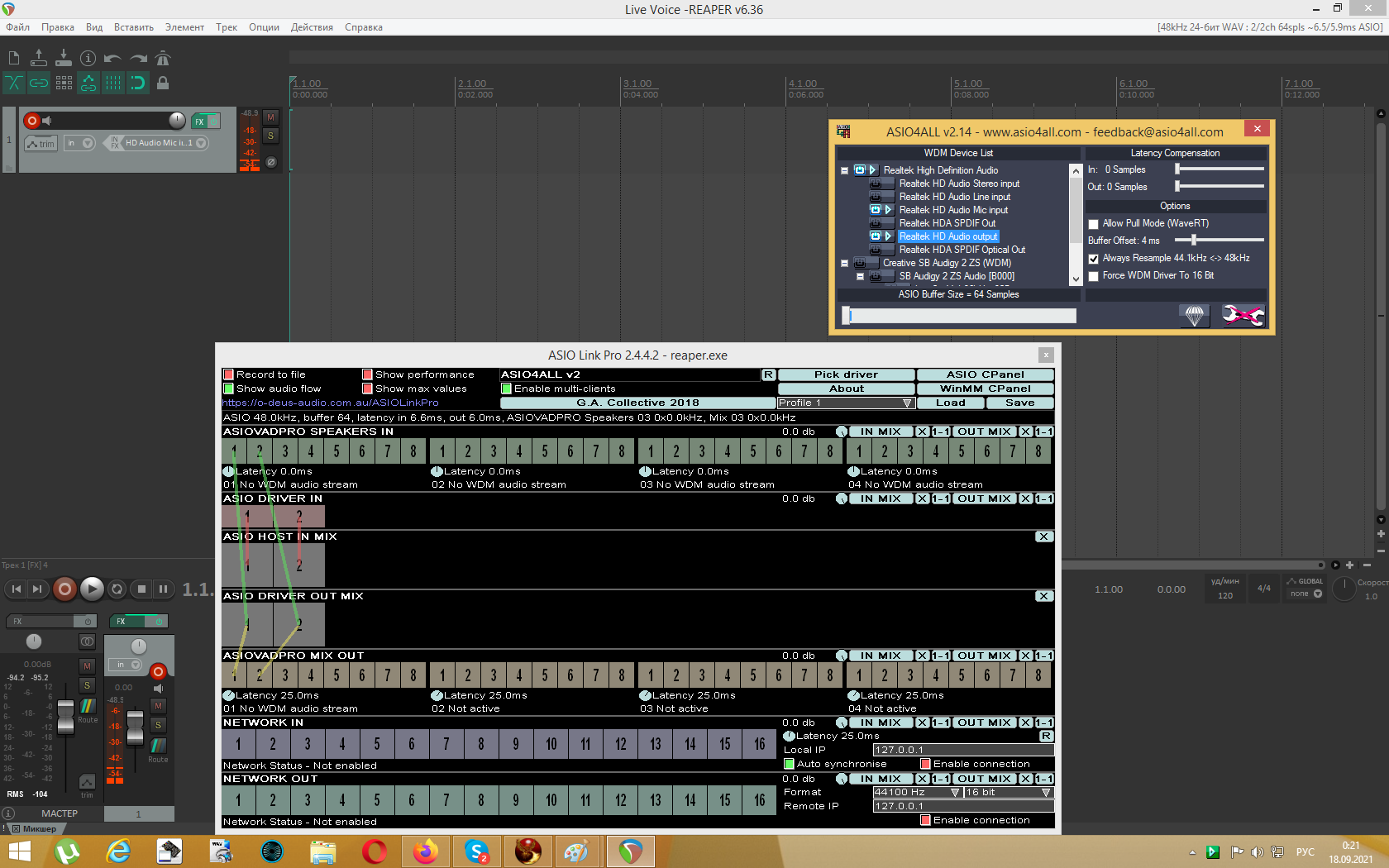Image resolution: width=1389 pixels, height=868 pixels.
Task: Toggle Show audio flow checkbox
Action: pos(228,389)
